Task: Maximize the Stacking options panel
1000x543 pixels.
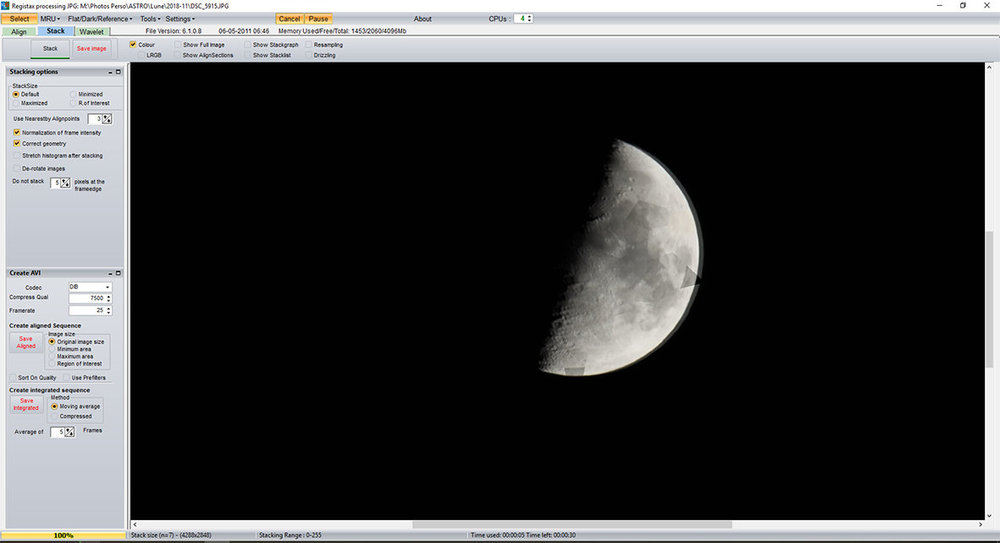Action: (117, 72)
